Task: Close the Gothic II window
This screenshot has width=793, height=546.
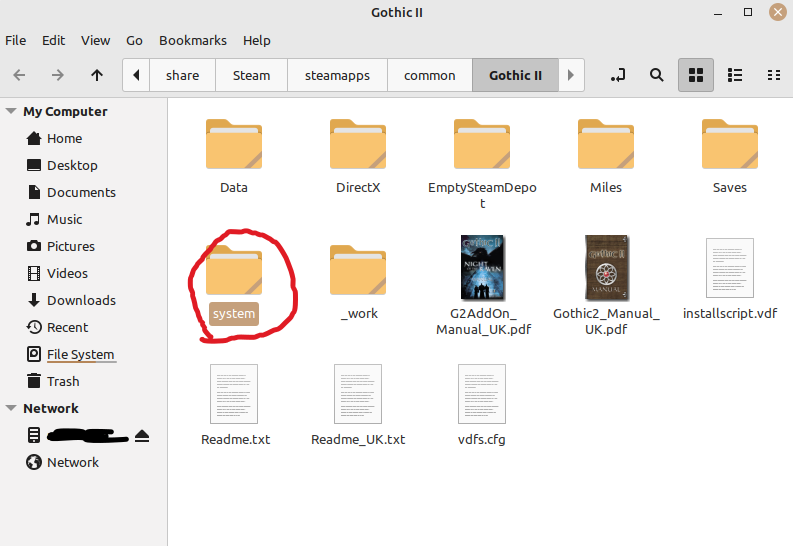Action: (778, 12)
